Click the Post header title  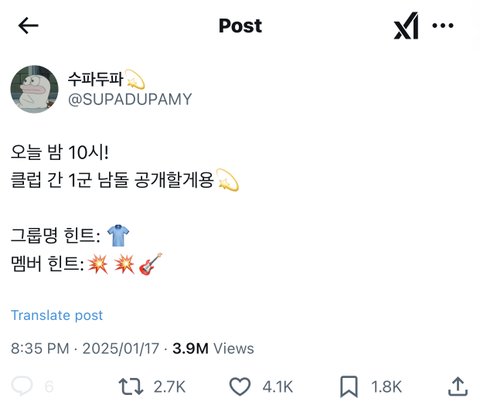point(240,26)
